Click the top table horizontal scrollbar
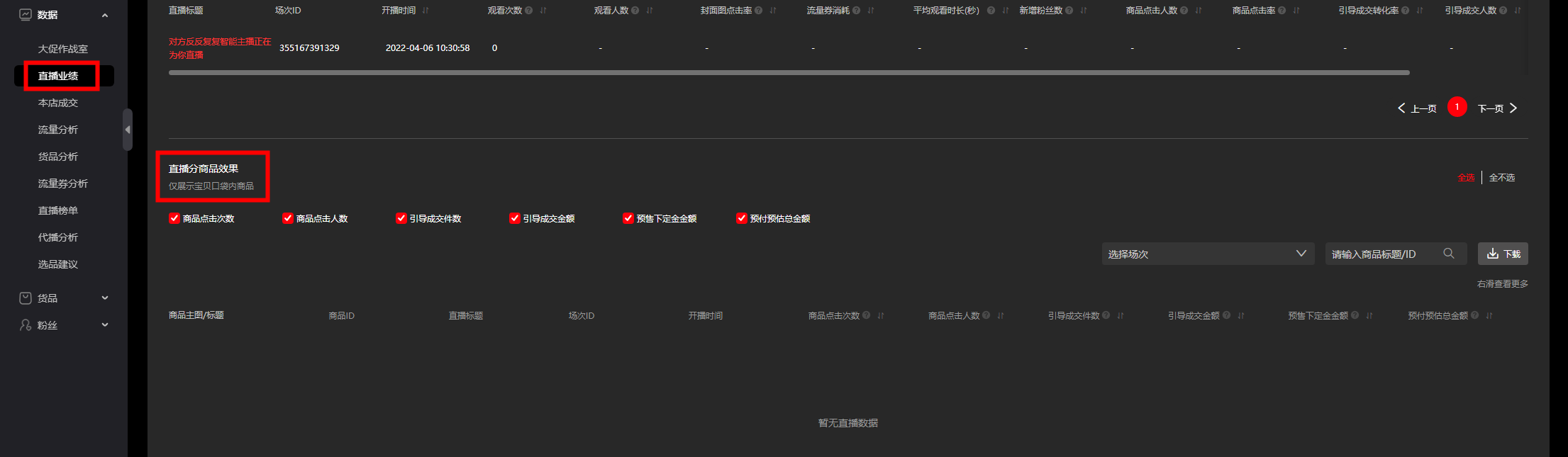The image size is (1568, 457). [789, 72]
